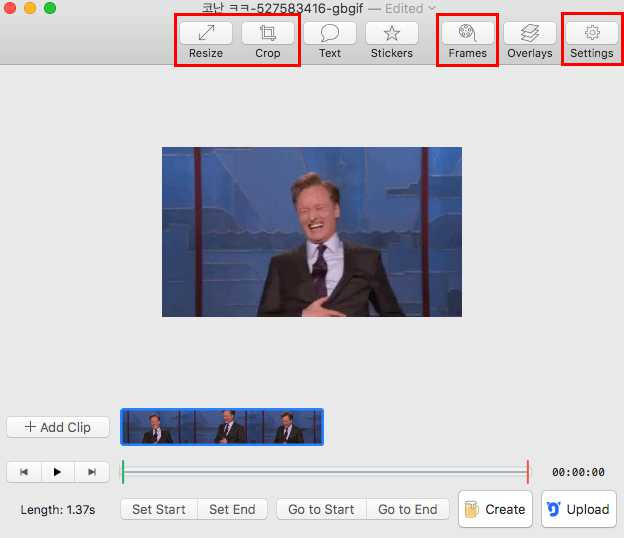
Task: Click the Set End button
Action: [232, 509]
